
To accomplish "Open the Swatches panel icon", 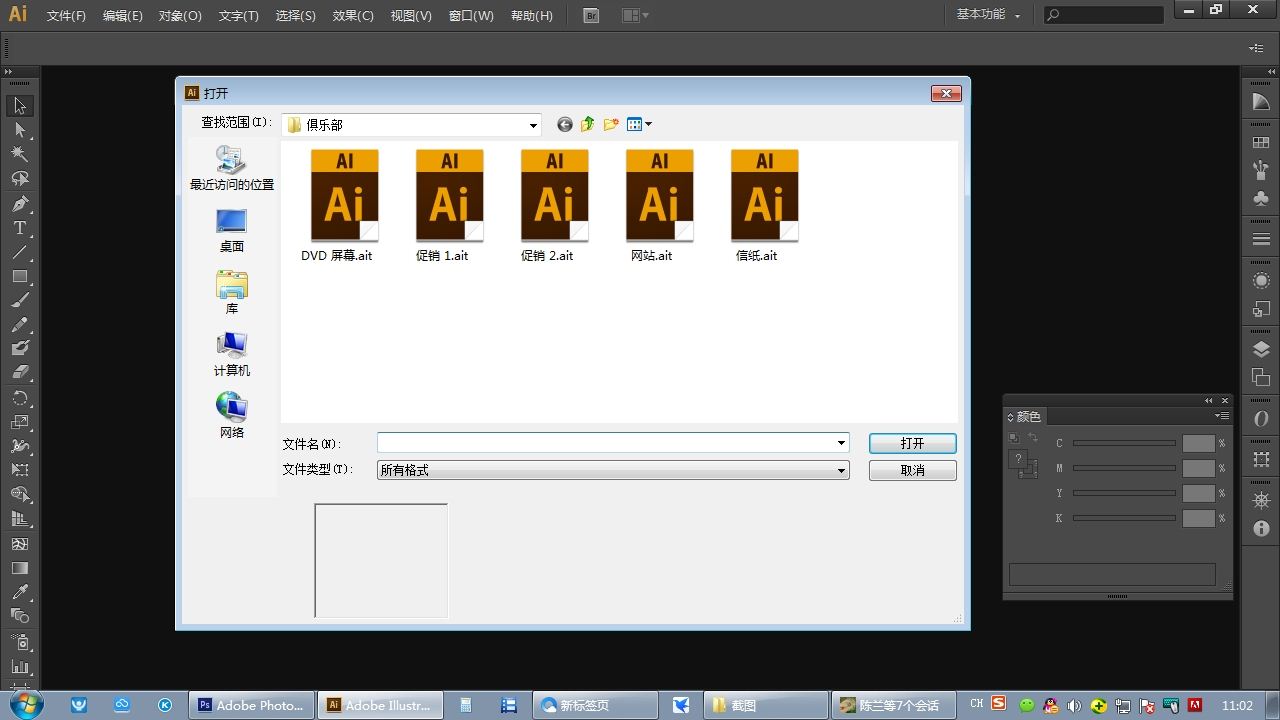I will pos(1261,143).
